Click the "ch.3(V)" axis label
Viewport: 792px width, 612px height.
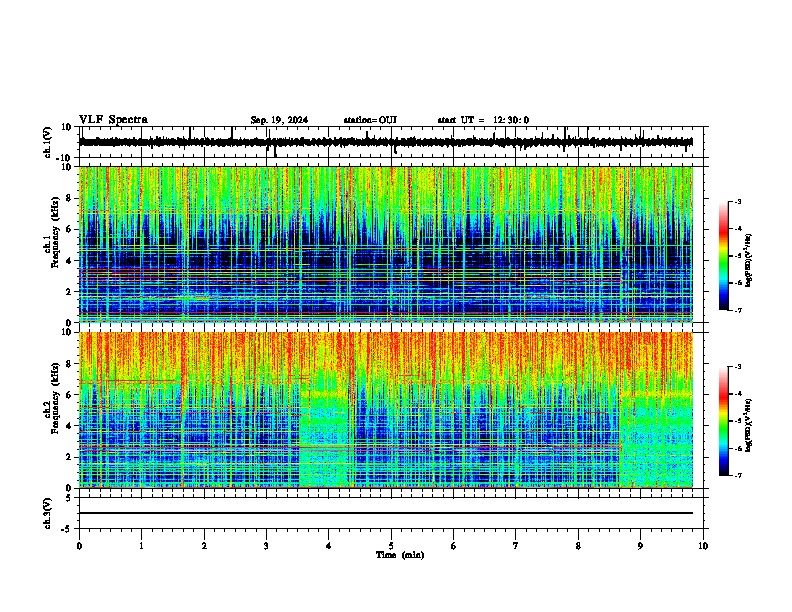[x=48, y=513]
